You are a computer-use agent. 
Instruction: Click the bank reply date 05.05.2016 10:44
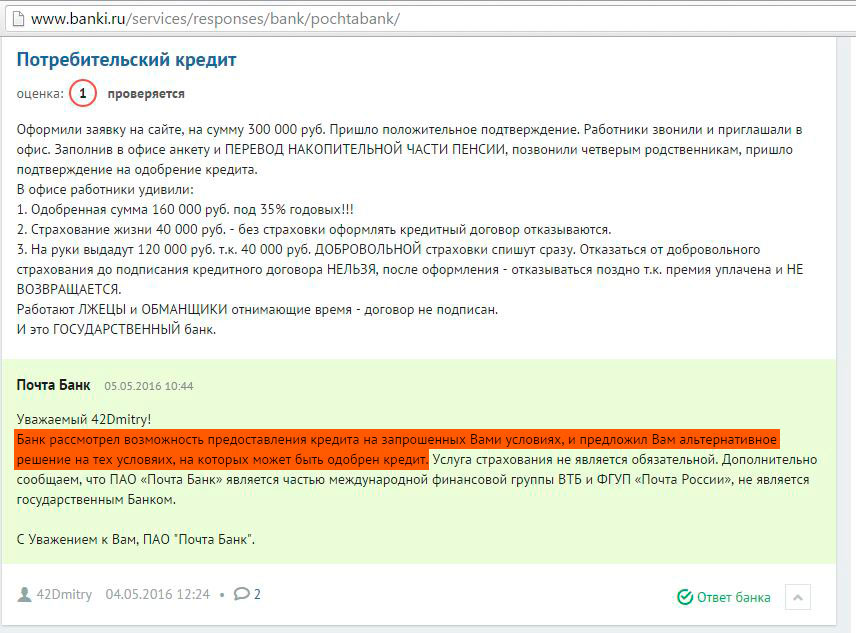(x=148, y=386)
